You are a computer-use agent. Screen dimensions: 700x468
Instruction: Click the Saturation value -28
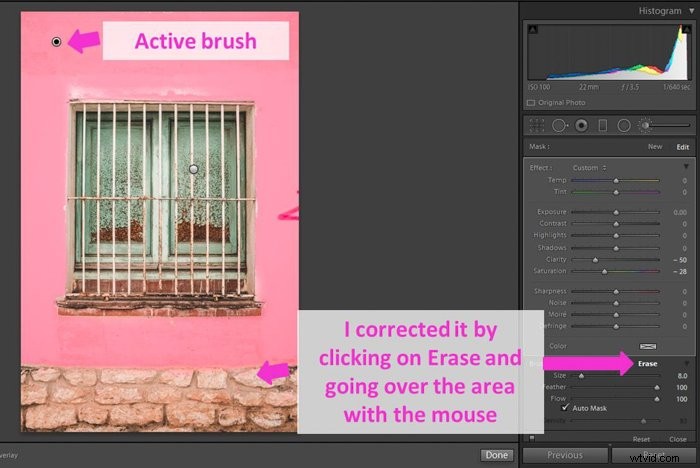click(680, 271)
